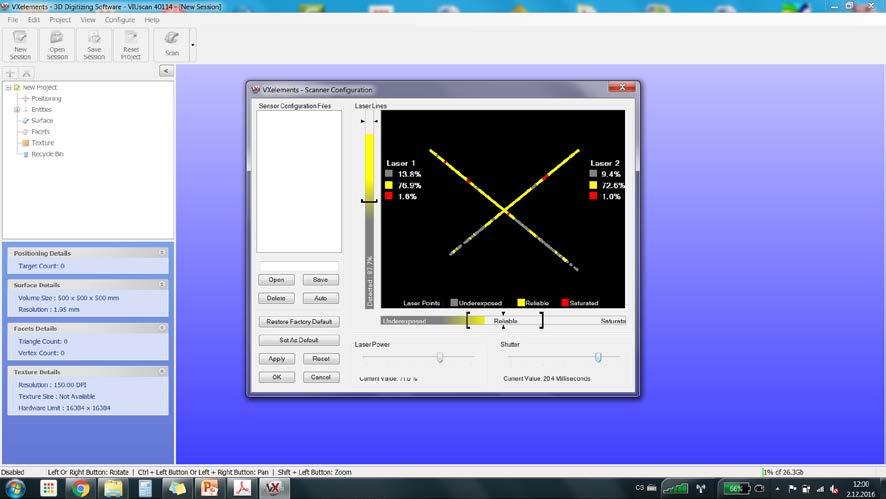Open the Project menu

click(x=60, y=20)
